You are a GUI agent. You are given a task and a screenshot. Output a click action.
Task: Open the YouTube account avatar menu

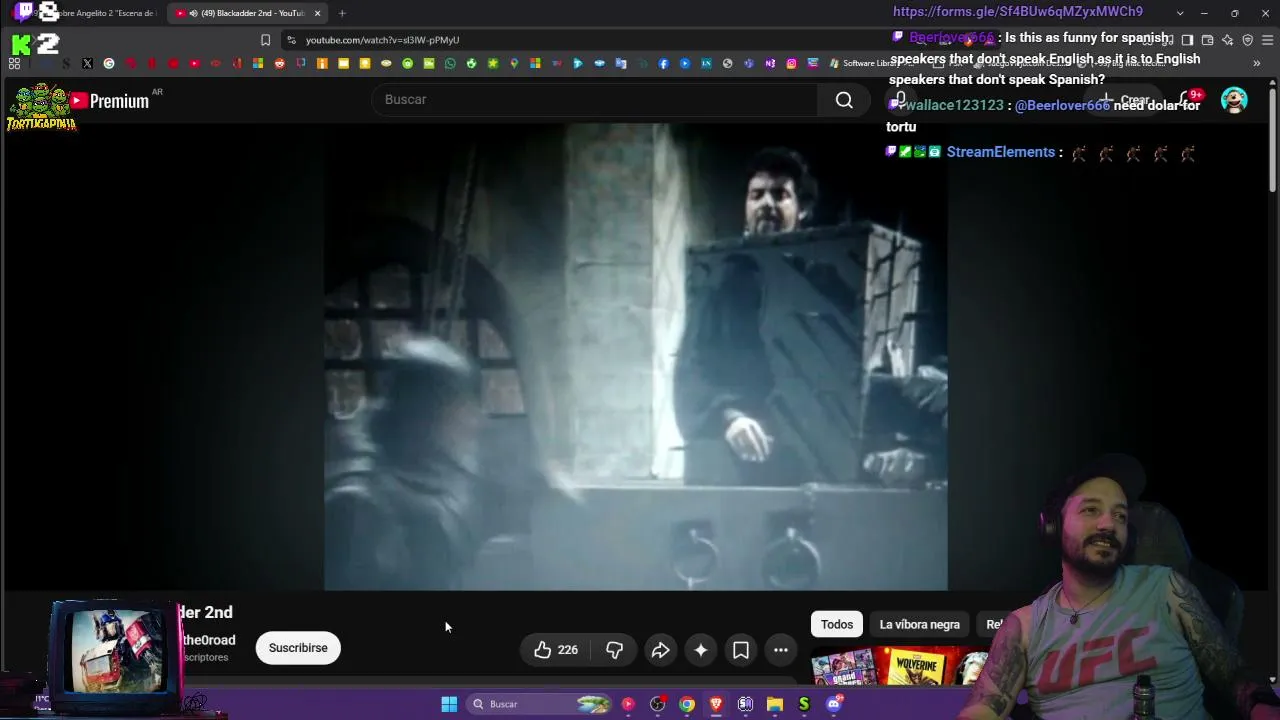[1234, 100]
